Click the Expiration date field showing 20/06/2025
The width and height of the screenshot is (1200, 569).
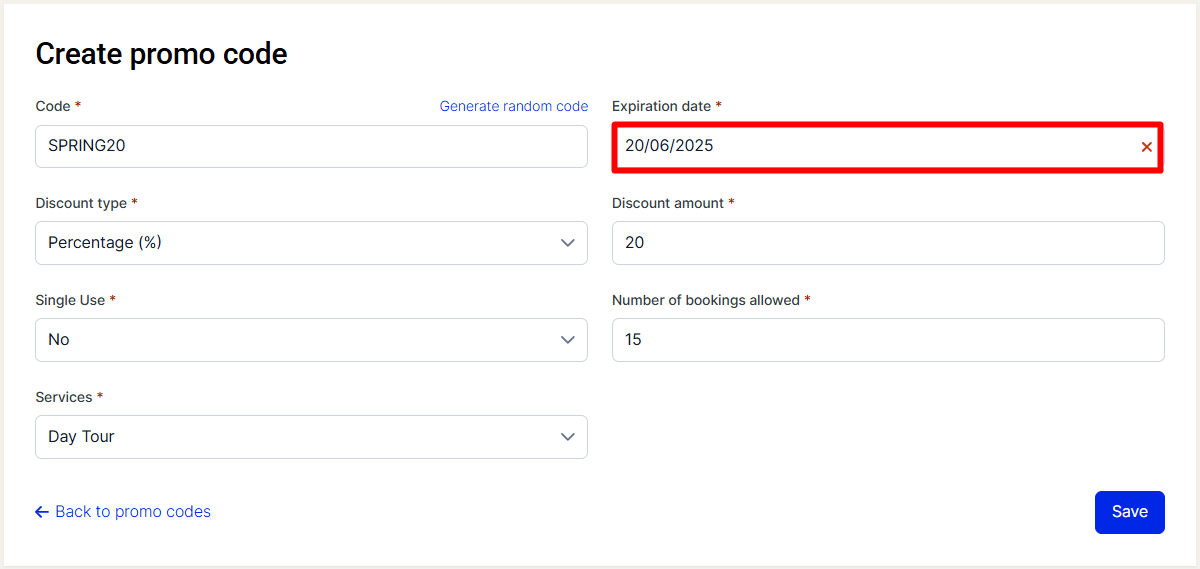point(887,147)
